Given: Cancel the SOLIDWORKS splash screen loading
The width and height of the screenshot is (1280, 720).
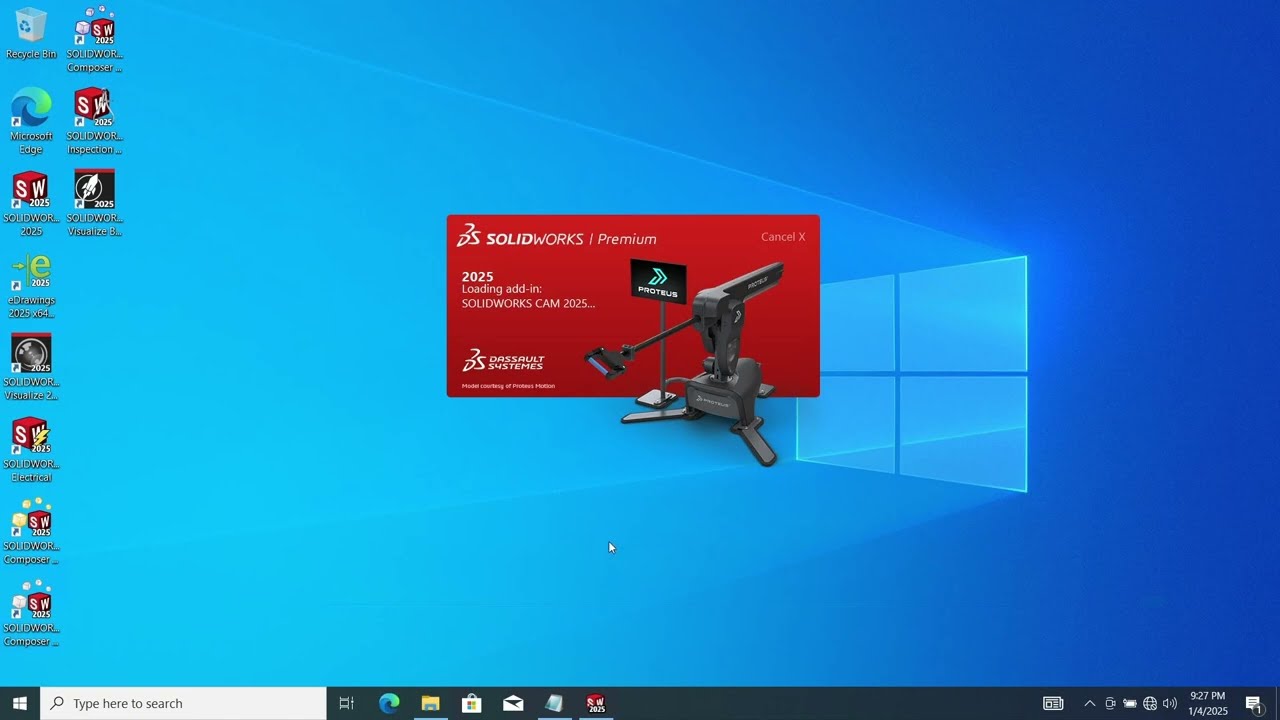Looking at the screenshot, I should 782,237.
